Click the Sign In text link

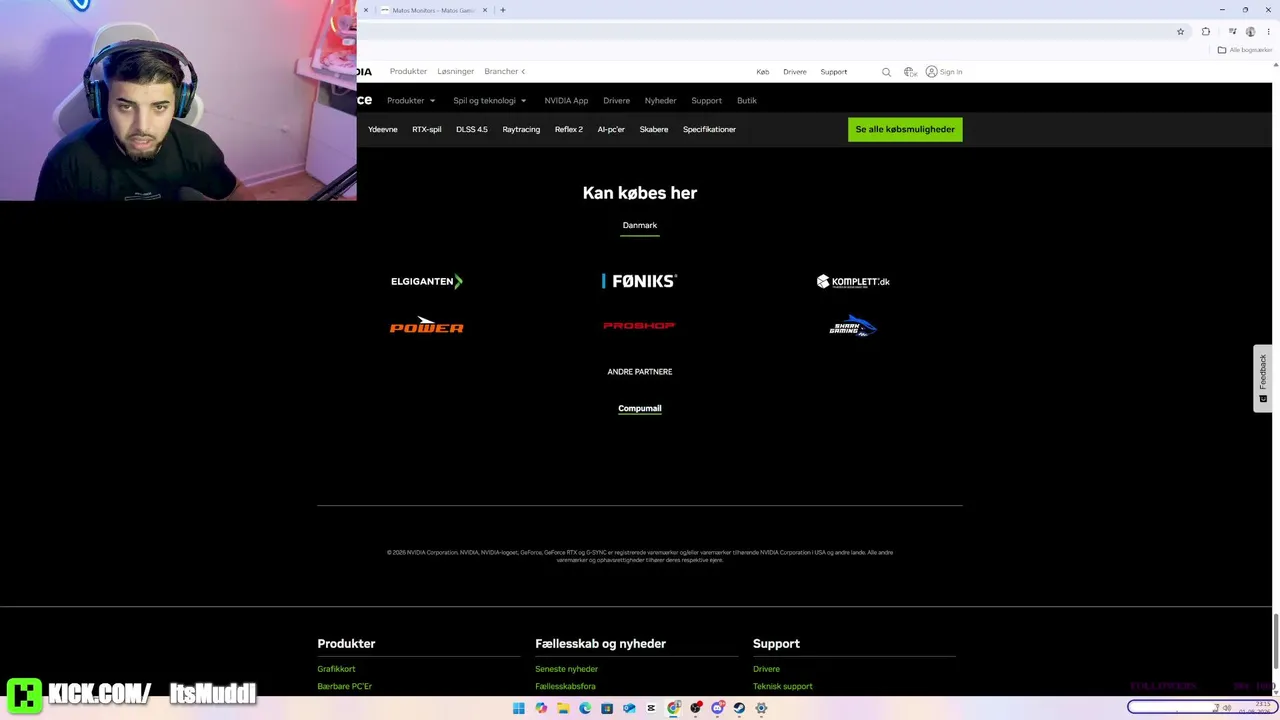951,72
